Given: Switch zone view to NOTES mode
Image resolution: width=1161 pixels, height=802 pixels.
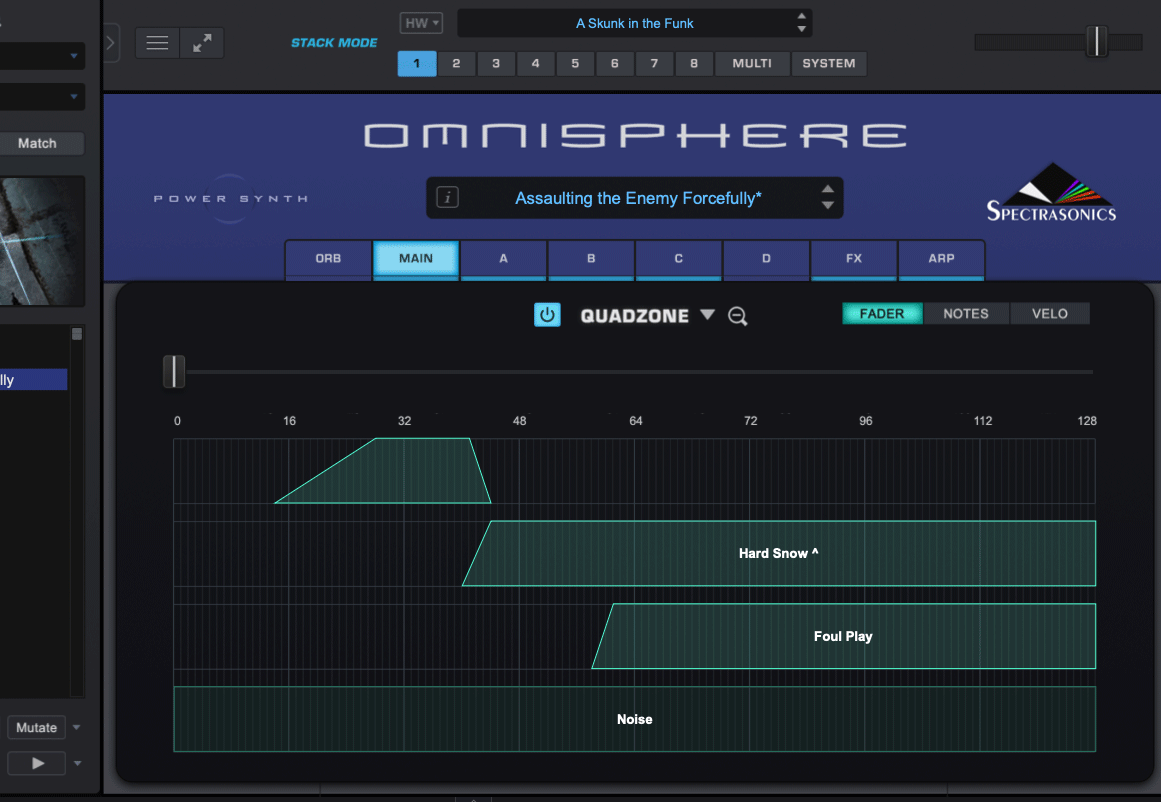Looking at the screenshot, I should (966, 313).
